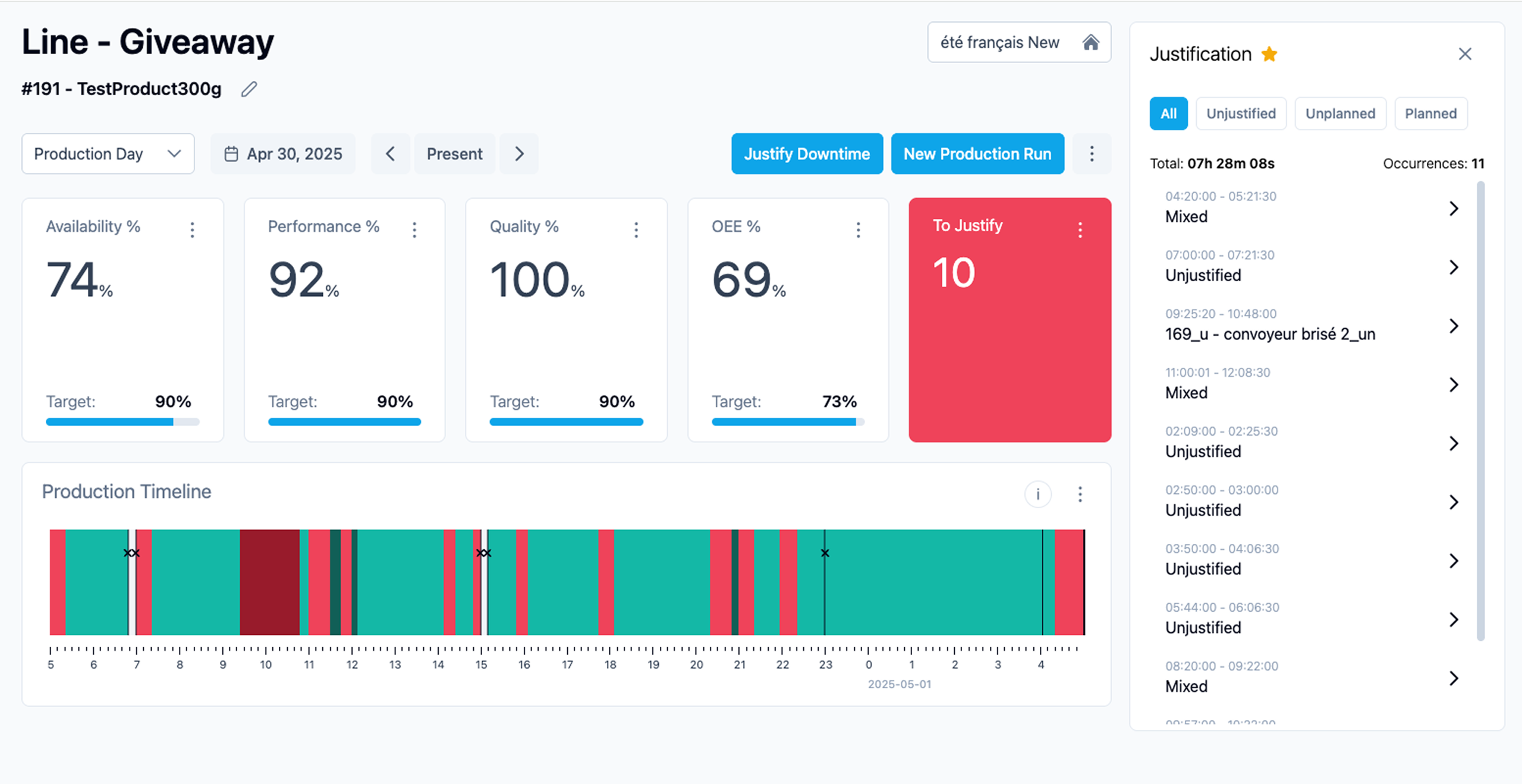Image resolution: width=1522 pixels, height=784 pixels.
Task: Open the Production Timeline info icon
Action: pos(1037,494)
